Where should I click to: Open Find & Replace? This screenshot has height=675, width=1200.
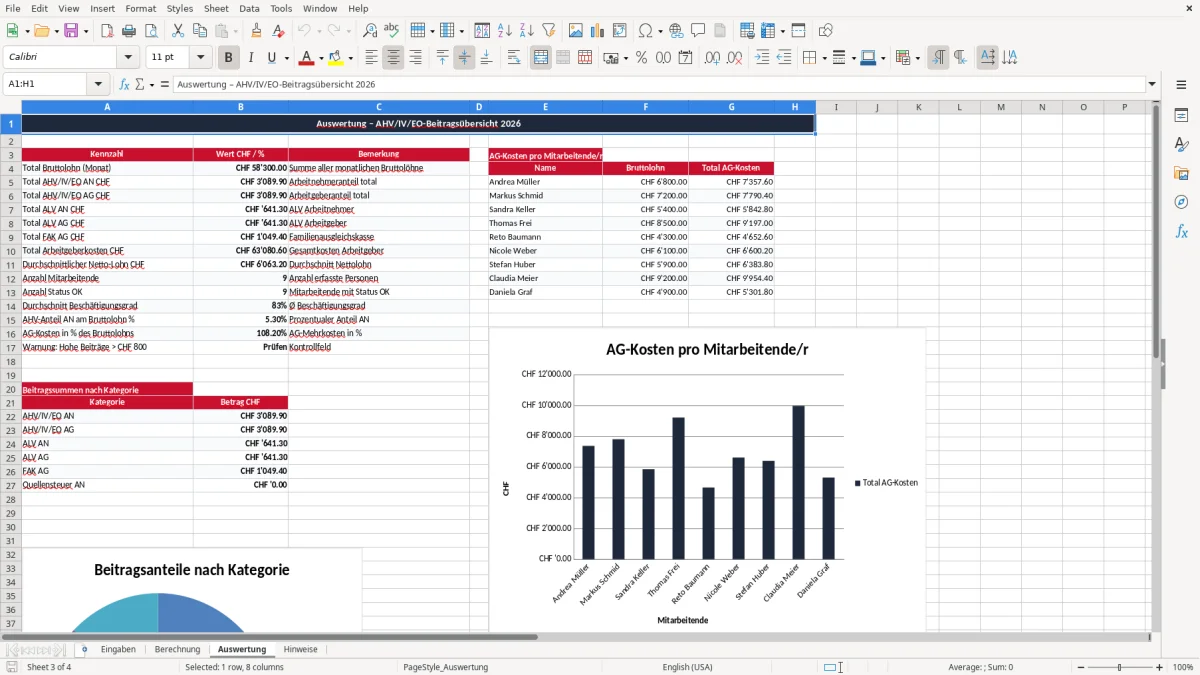pyautogui.click(x=370, y=31)
